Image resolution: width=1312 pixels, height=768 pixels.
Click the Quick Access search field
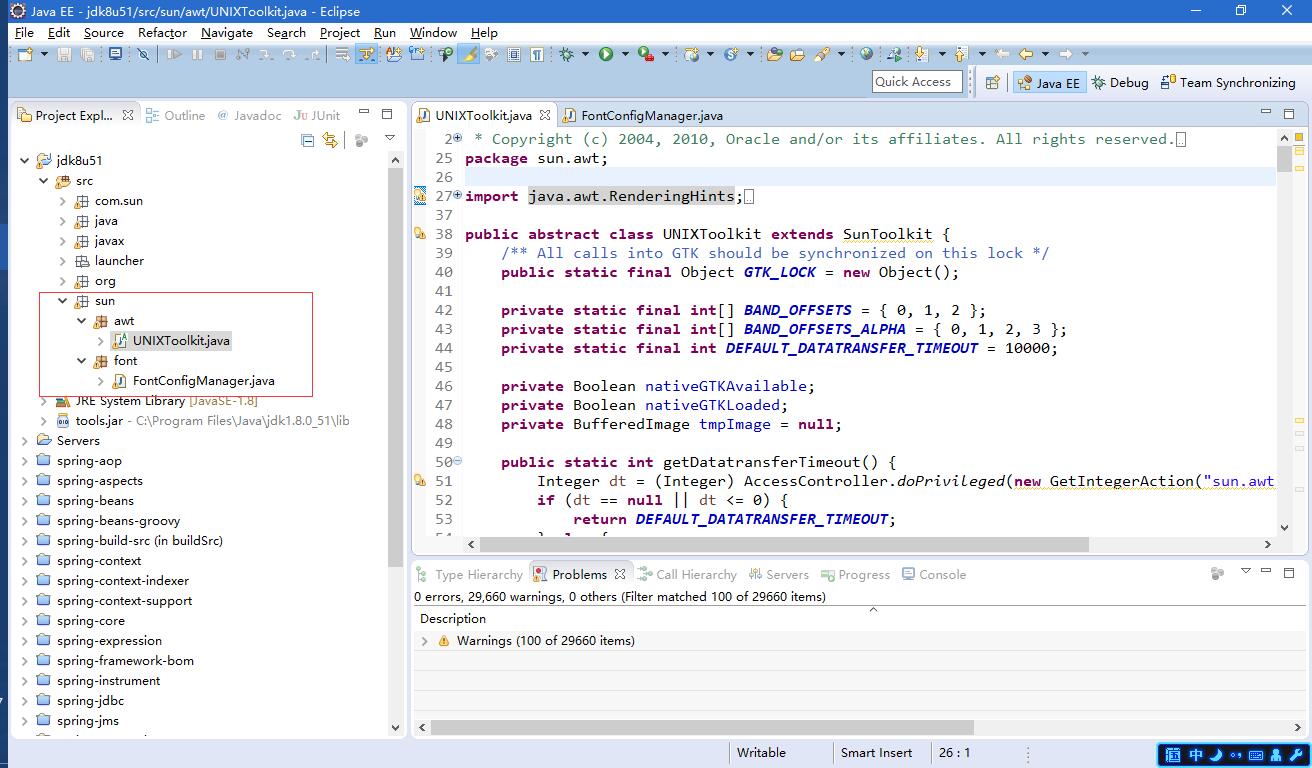click(x=917, y=82)
